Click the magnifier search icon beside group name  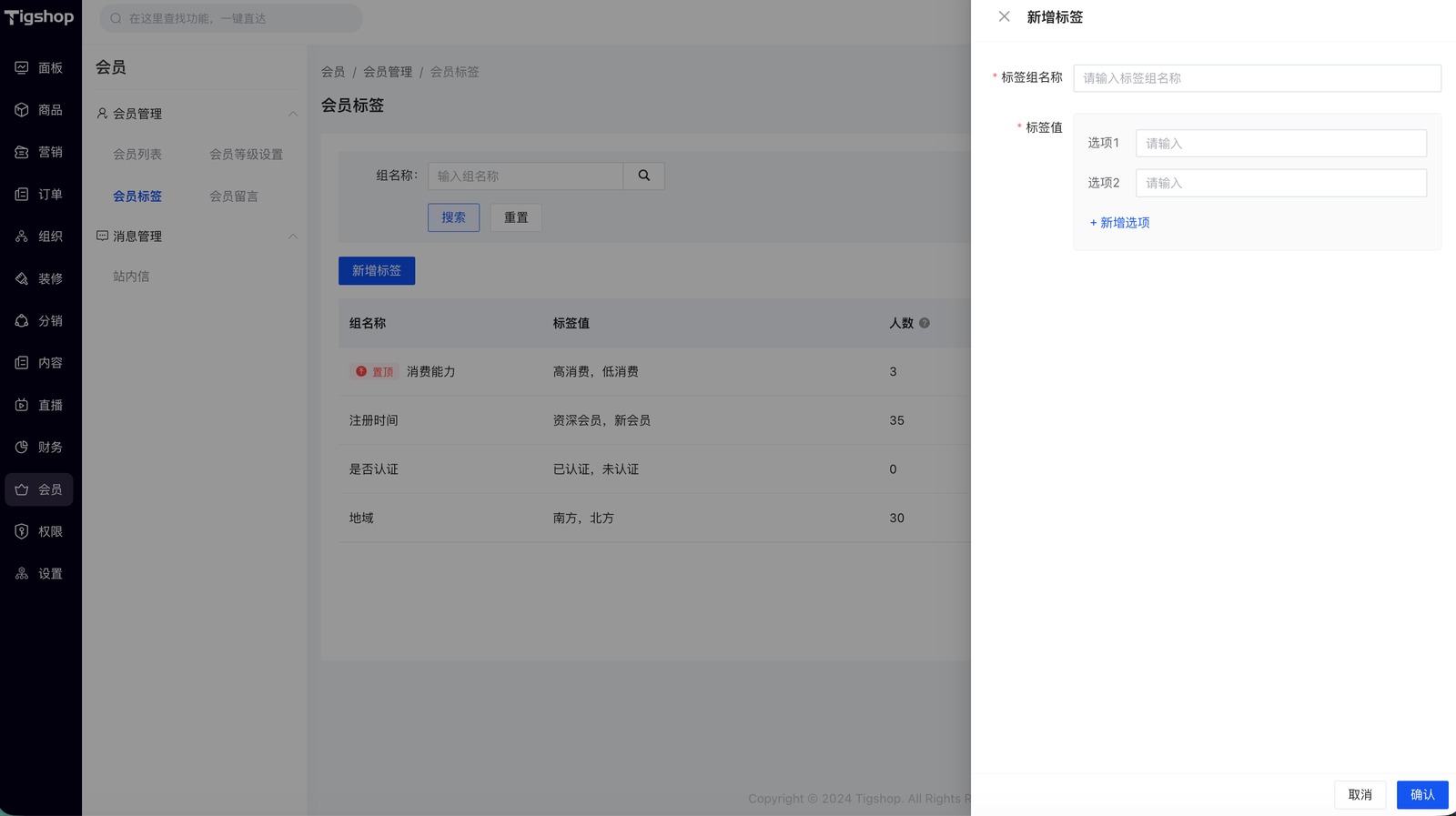pos(643,176)
